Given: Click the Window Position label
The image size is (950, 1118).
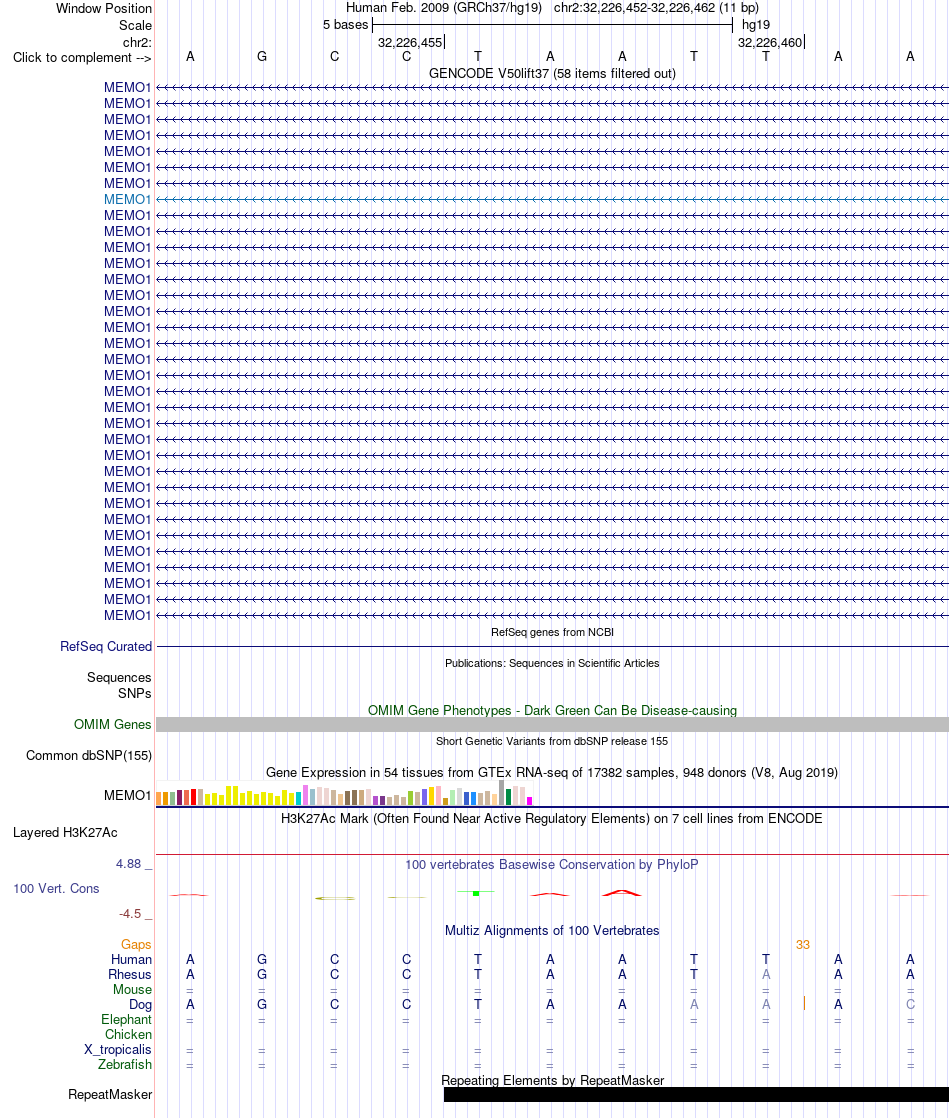Looking at the screenshot, I should pos(104,9).
